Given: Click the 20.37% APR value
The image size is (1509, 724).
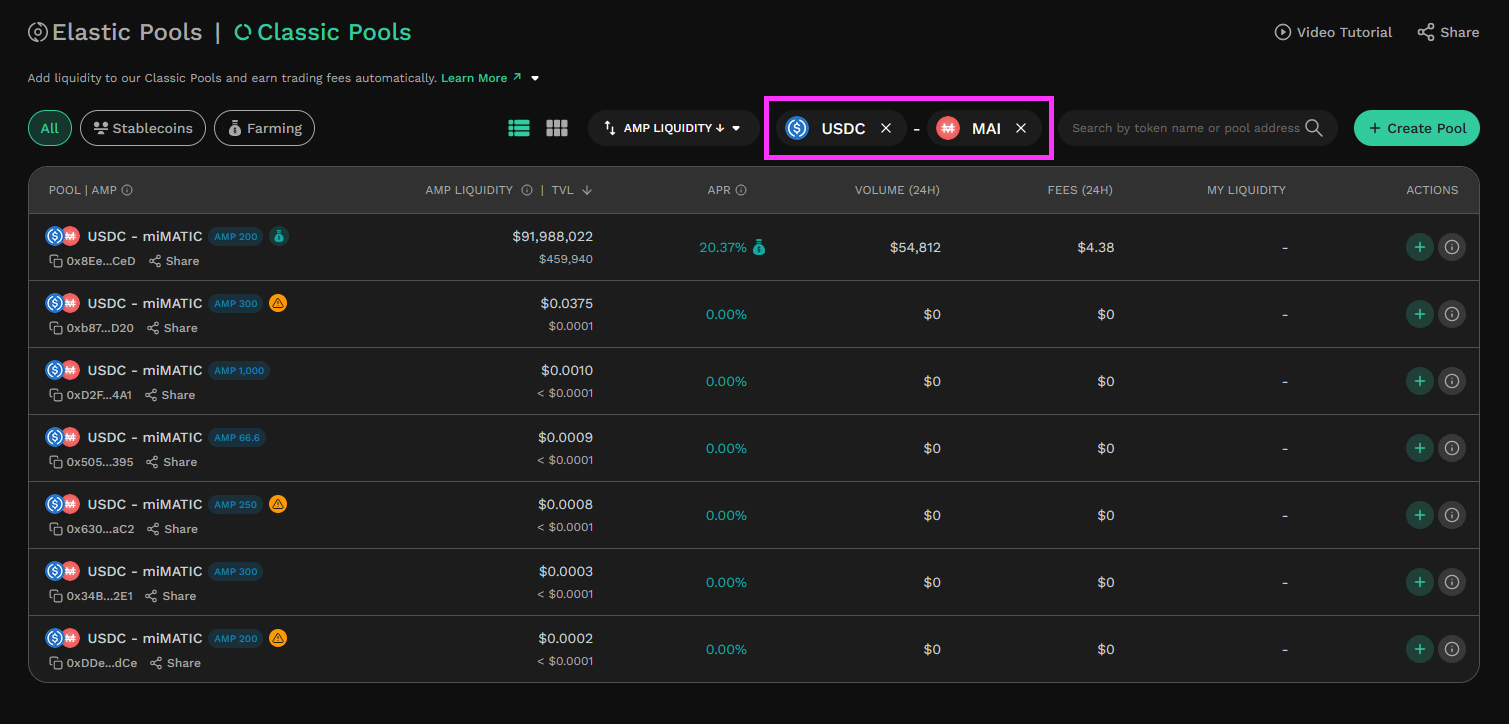Looking at the screenshot, I should tap(723, 247).
